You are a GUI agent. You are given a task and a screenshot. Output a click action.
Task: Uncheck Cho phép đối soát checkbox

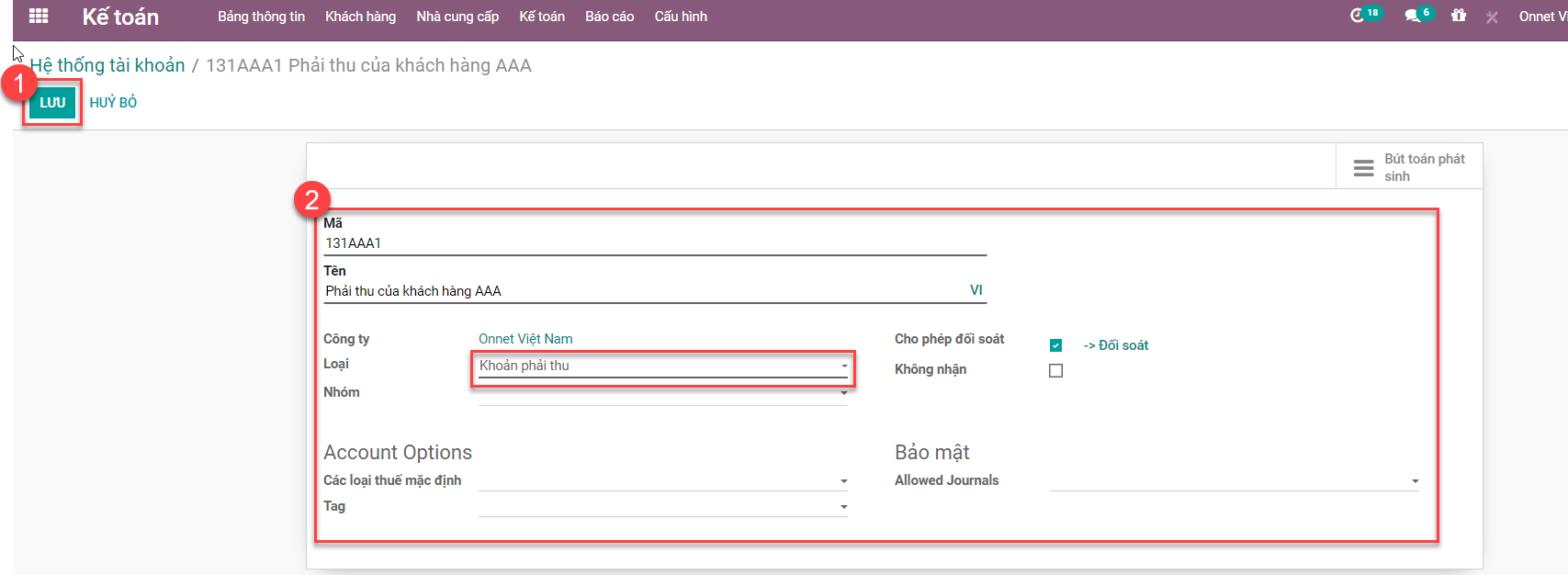click(1055, 345)
